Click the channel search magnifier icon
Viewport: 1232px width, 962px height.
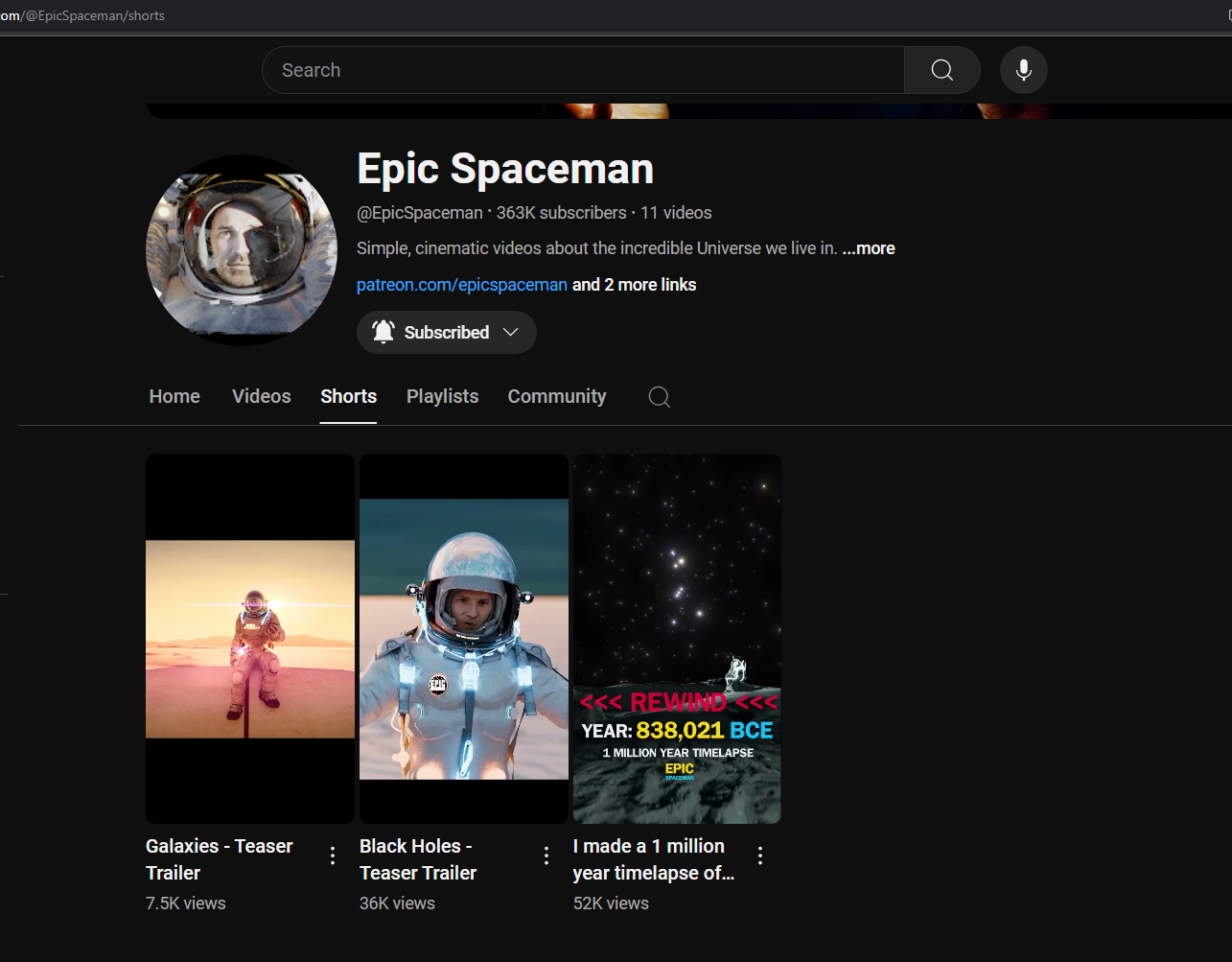[660, 397]
